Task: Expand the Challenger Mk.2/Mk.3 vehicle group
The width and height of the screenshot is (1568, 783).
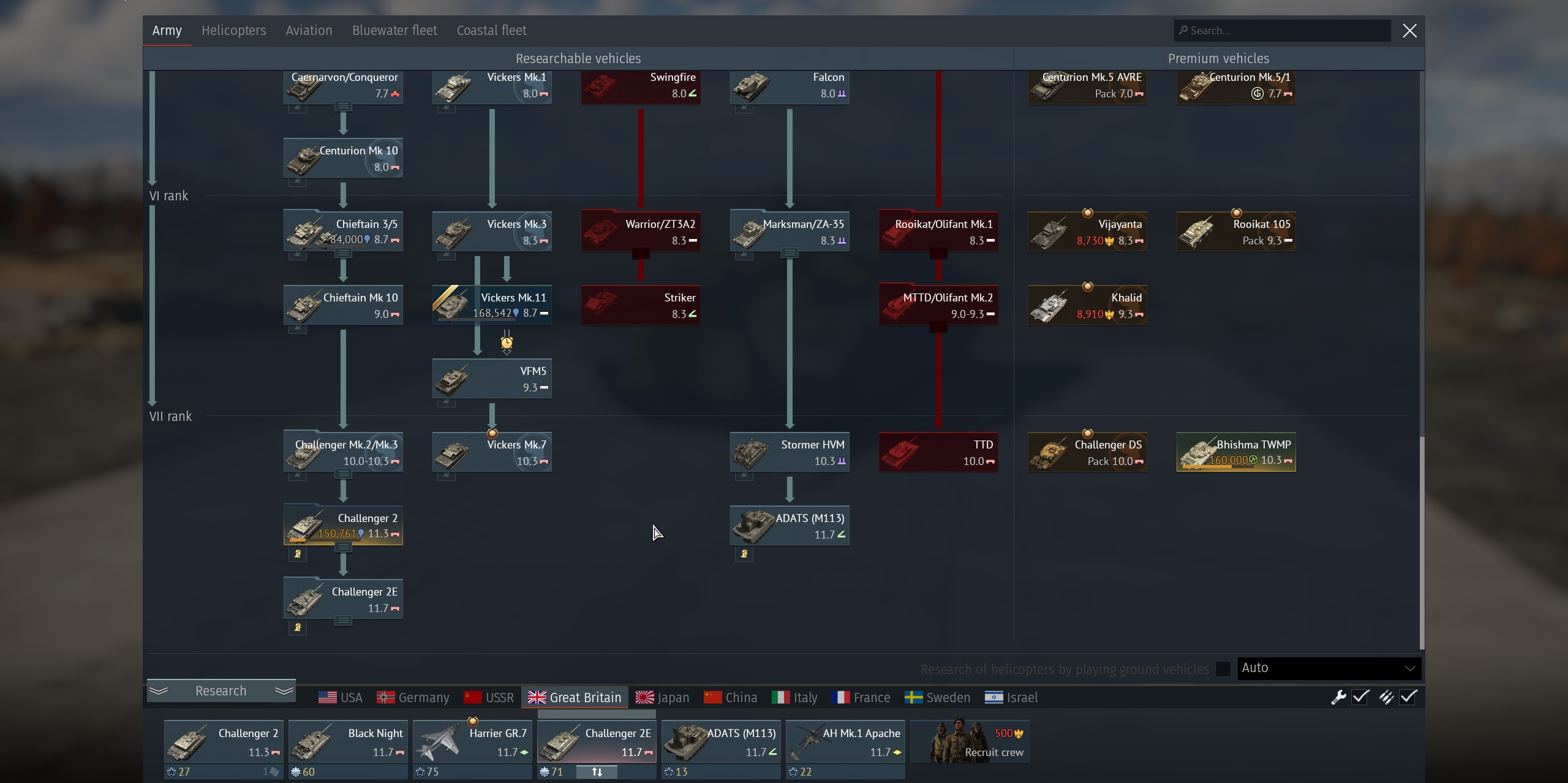Action: click(x=344, y=474)
